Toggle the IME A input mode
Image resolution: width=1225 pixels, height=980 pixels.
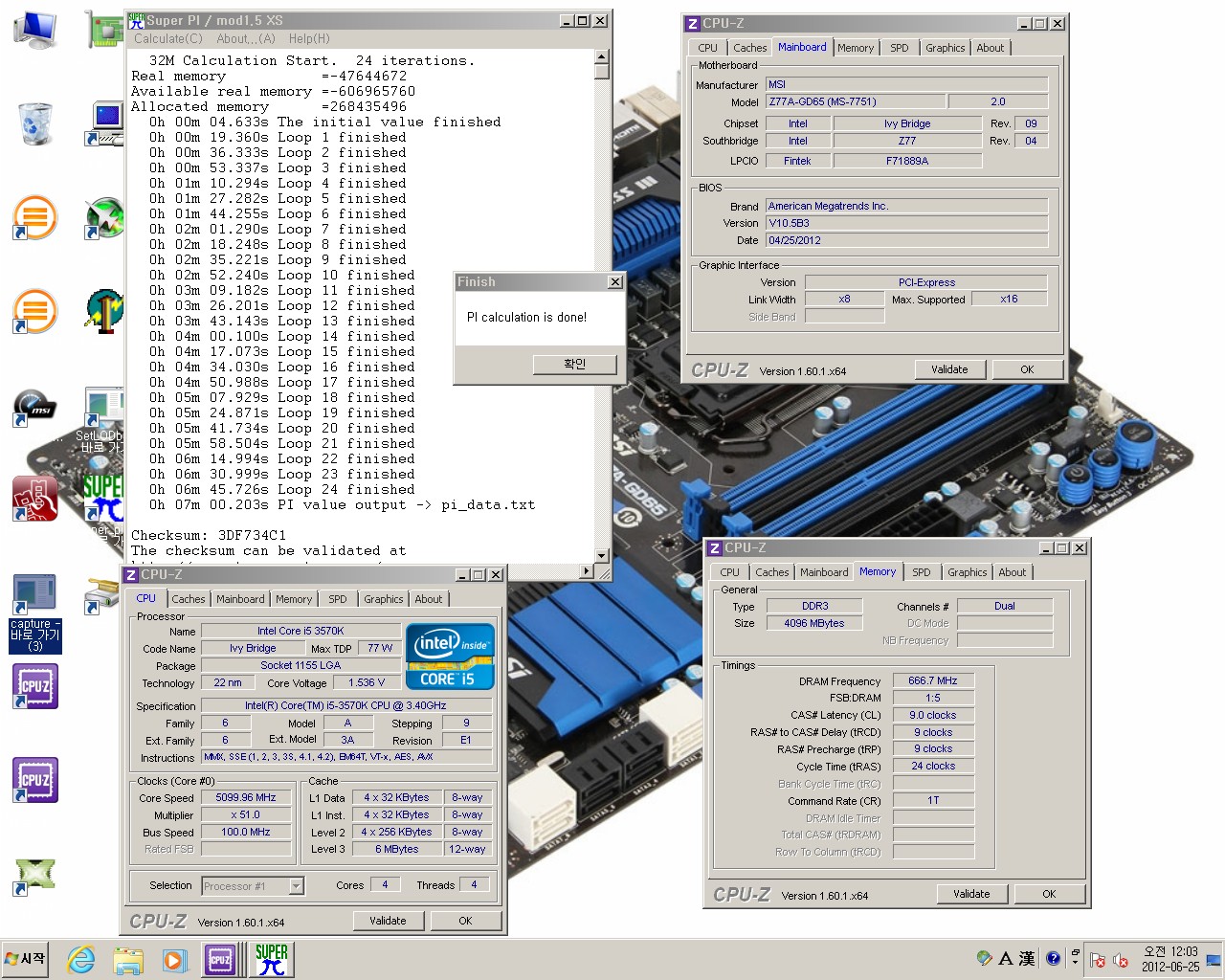tap(1006, 958)
